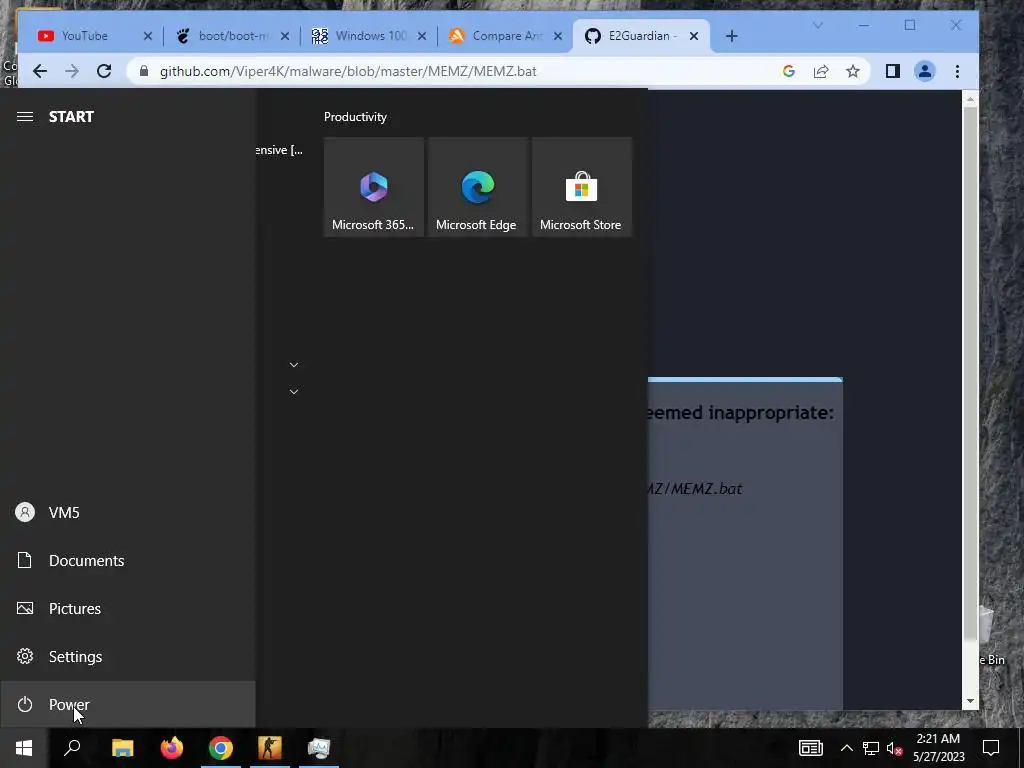
Task: Show hidden system tray icons
Action: pos(846,748)
